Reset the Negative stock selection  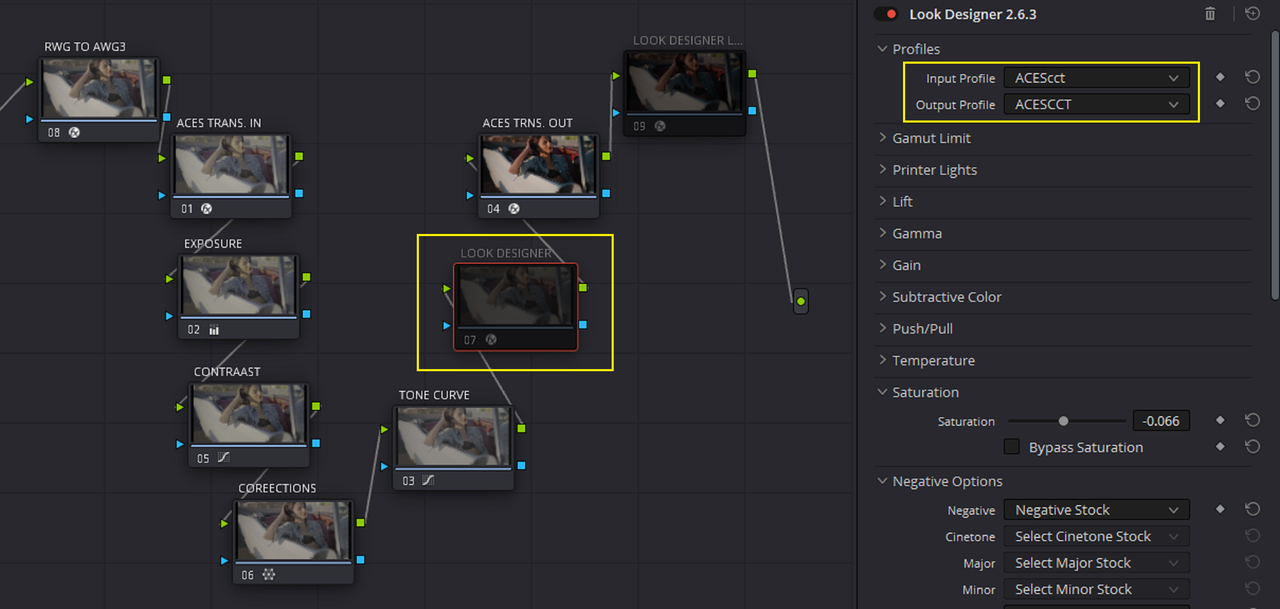[1252, 509]
